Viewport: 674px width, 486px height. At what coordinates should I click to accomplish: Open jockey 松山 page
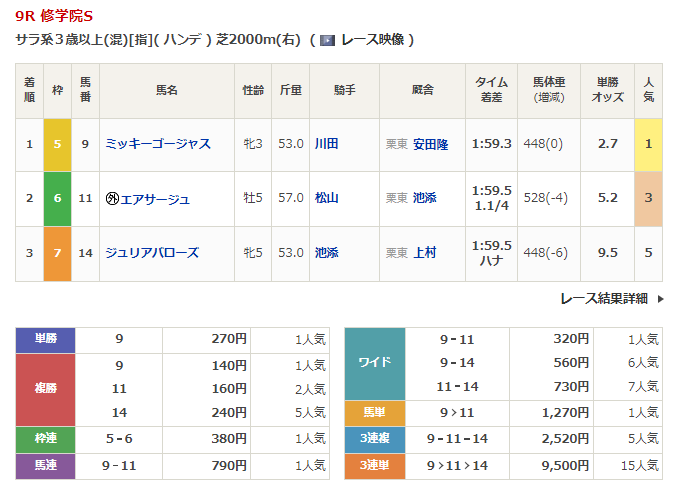(326, 198)
